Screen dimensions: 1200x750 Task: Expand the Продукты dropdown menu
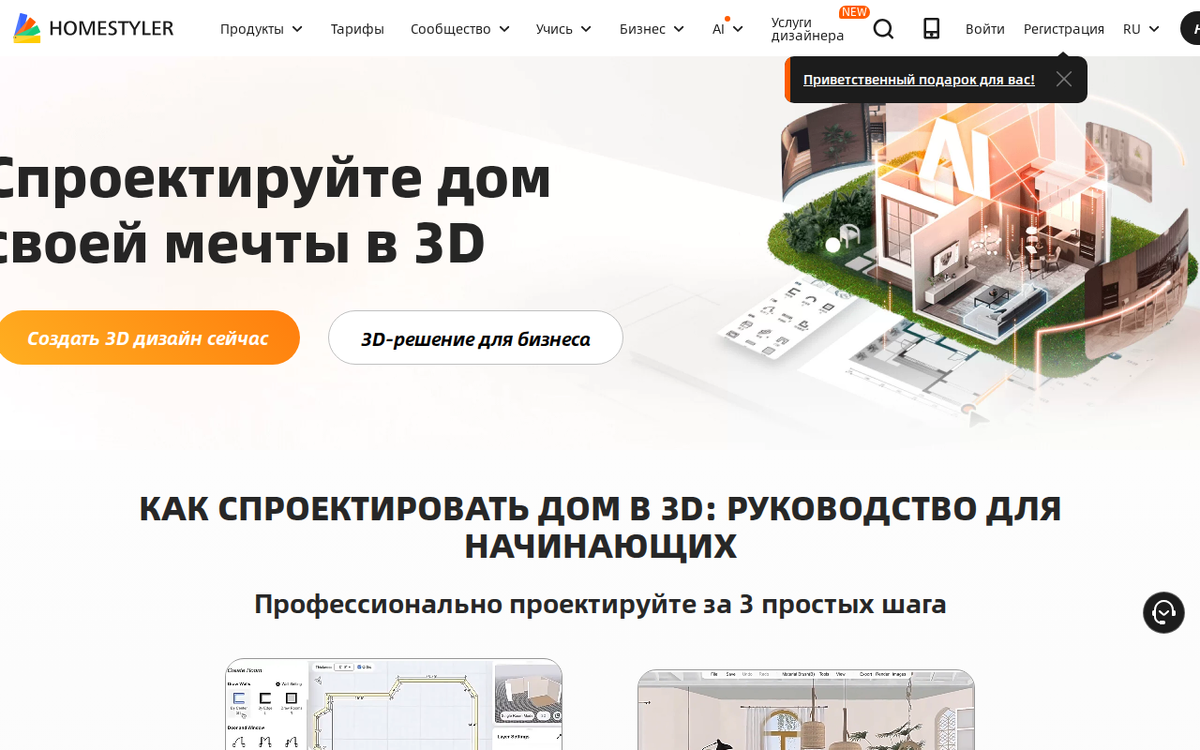(x=261, y=29)
